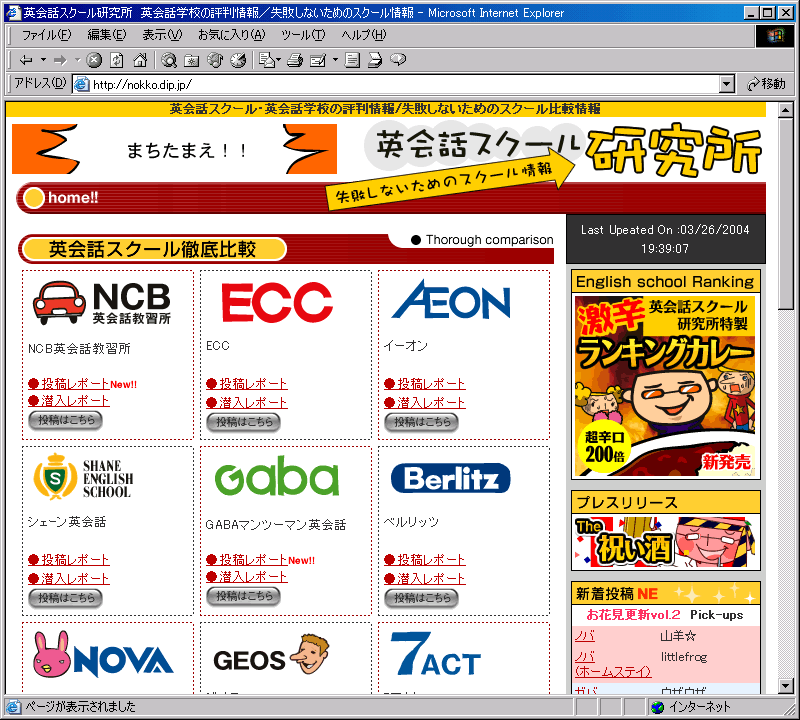Click the Mail toolbar icon
Image resolution: width=800 pixels, height=720 pixels.
(266, 60)
